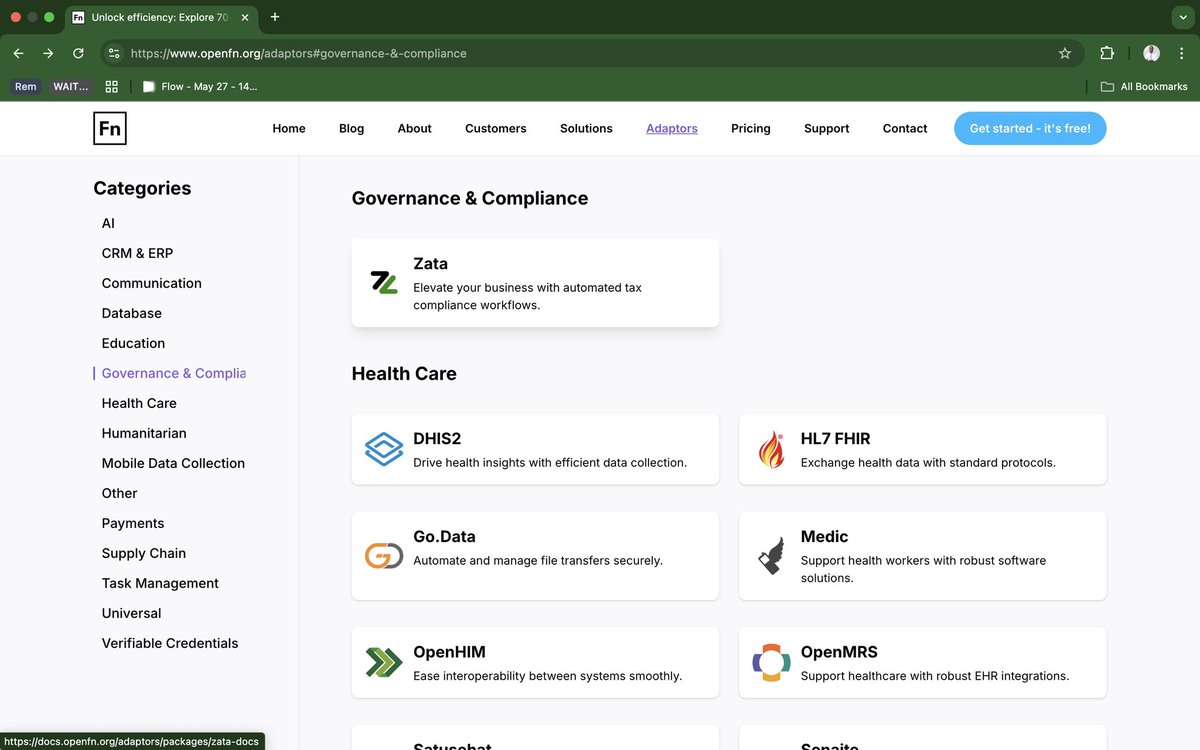Image resolution: width=1200 pixels, height=750 pixels.
Task: Click the Health Care section heading
Action: pos(404,373)
